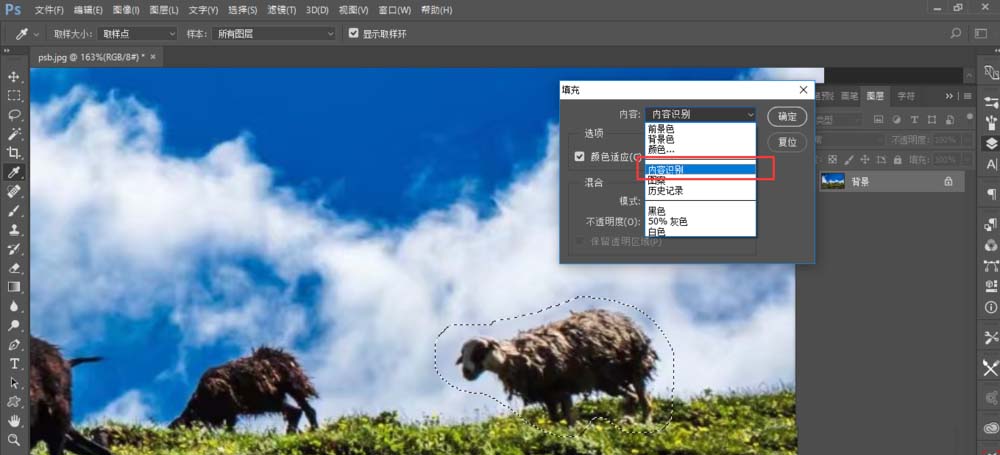Expand the 样本 dropdown showing 所有图层
This screenshot has width=1000, height=455.
[275, 33]
